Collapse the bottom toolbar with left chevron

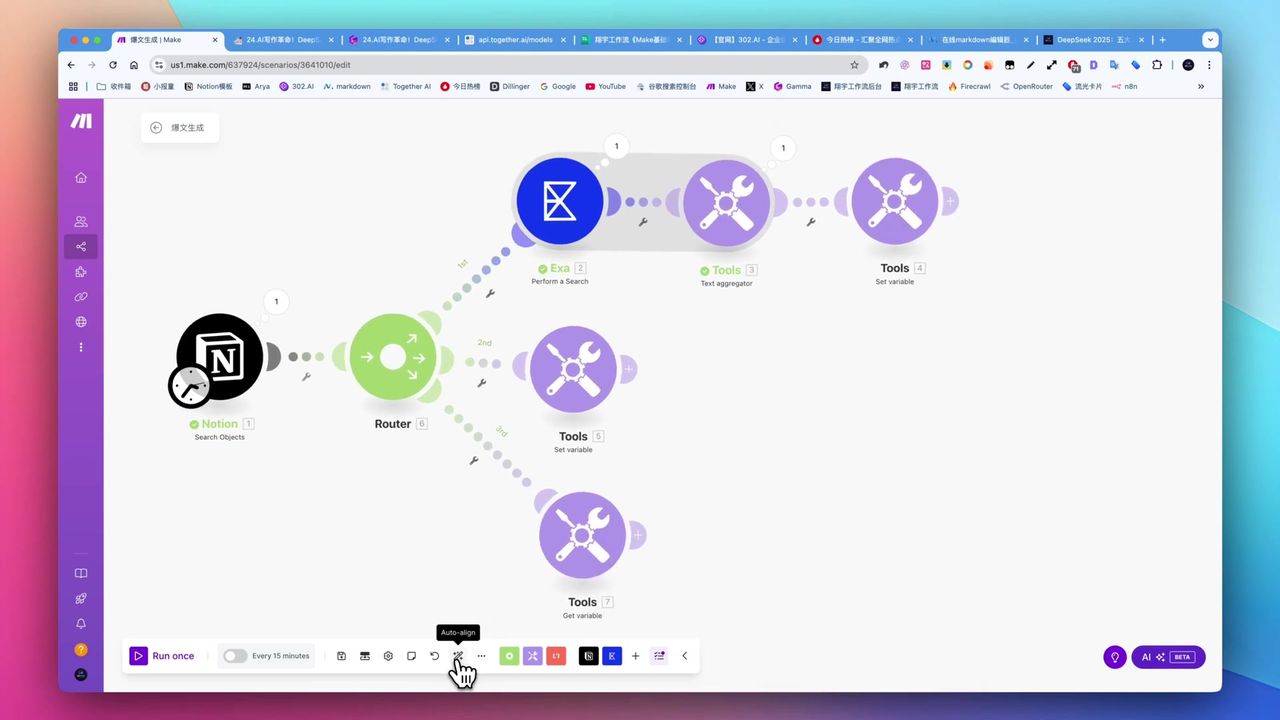pos(685,656)
